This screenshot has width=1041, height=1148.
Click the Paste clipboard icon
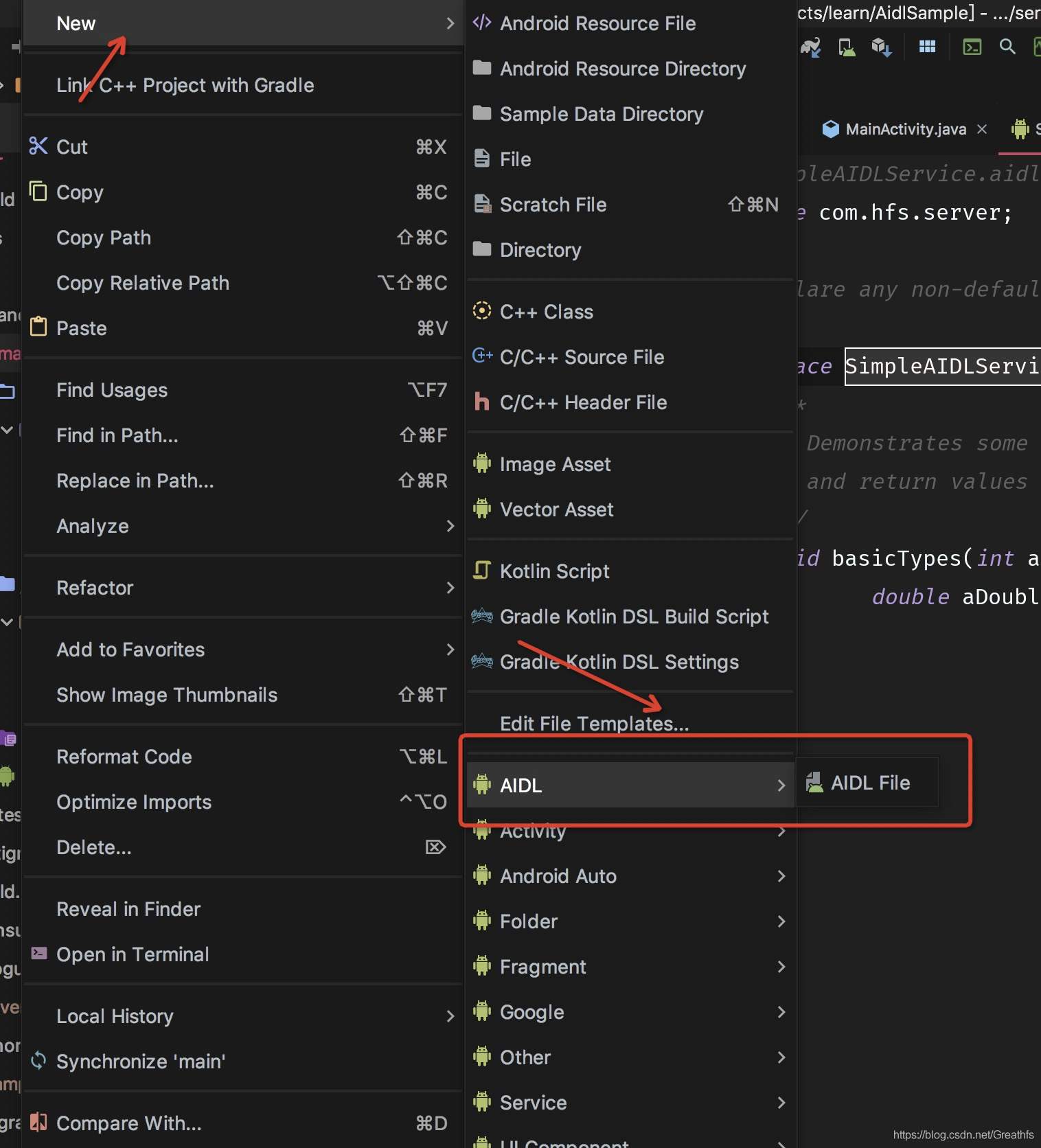38,327
